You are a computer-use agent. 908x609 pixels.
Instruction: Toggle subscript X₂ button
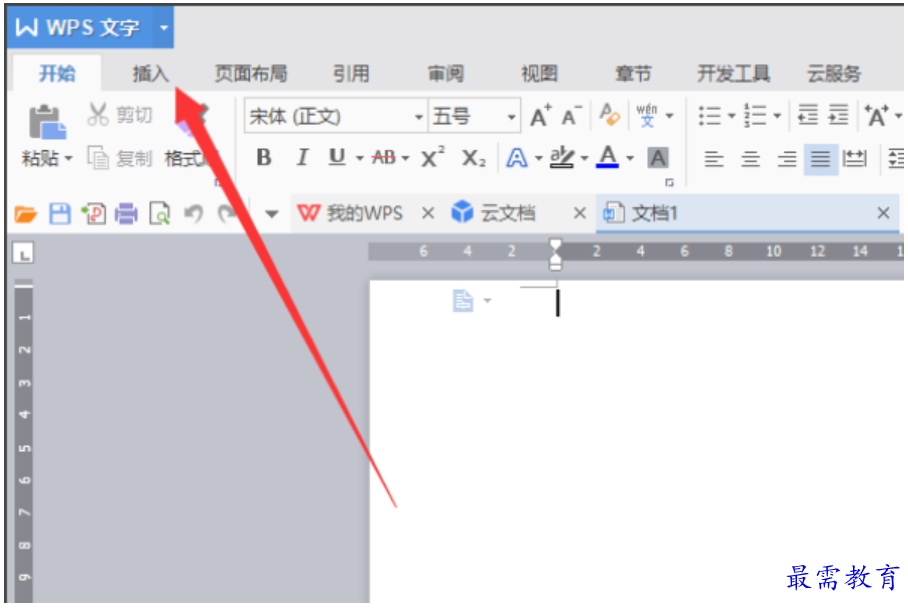click(474, 158)
